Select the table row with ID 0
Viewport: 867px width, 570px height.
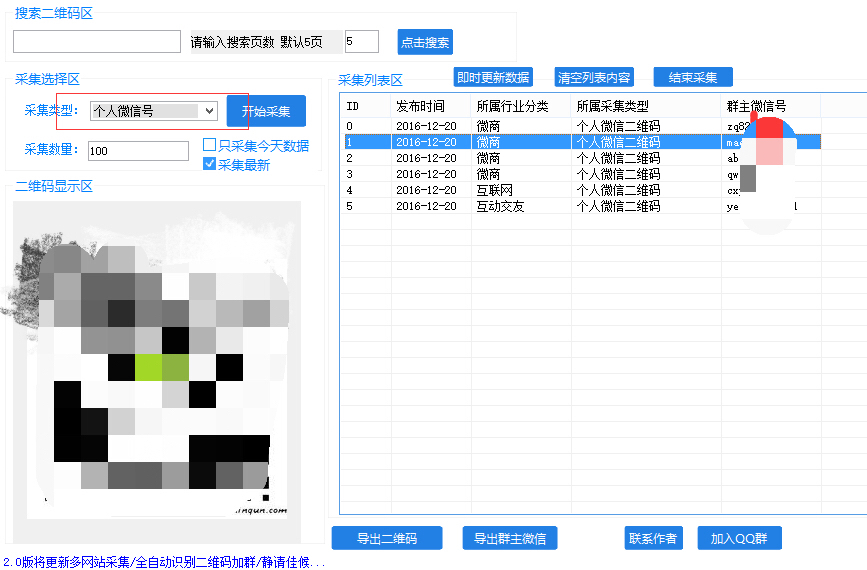coord(581,126)
